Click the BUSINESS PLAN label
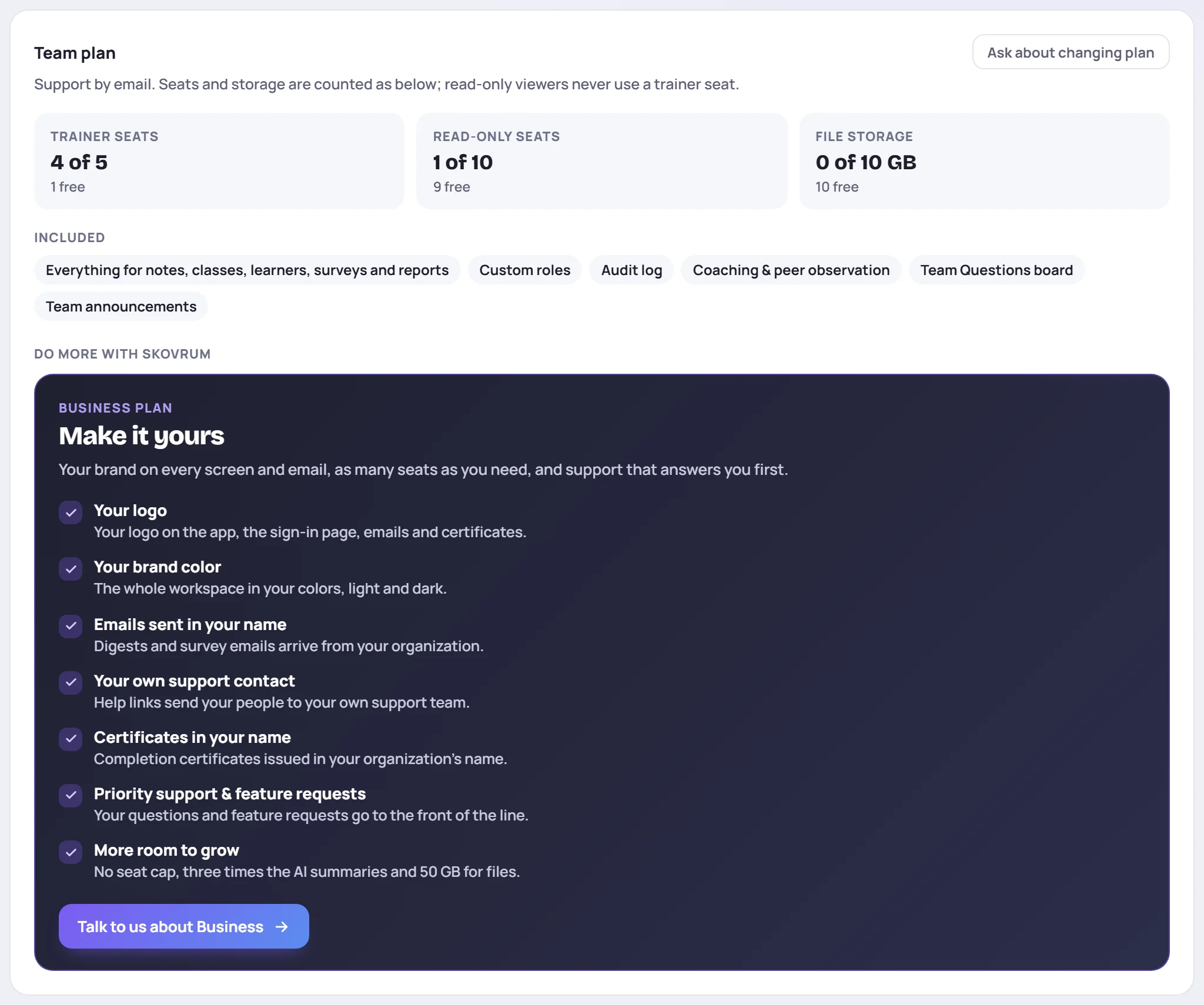 [116, 408]
